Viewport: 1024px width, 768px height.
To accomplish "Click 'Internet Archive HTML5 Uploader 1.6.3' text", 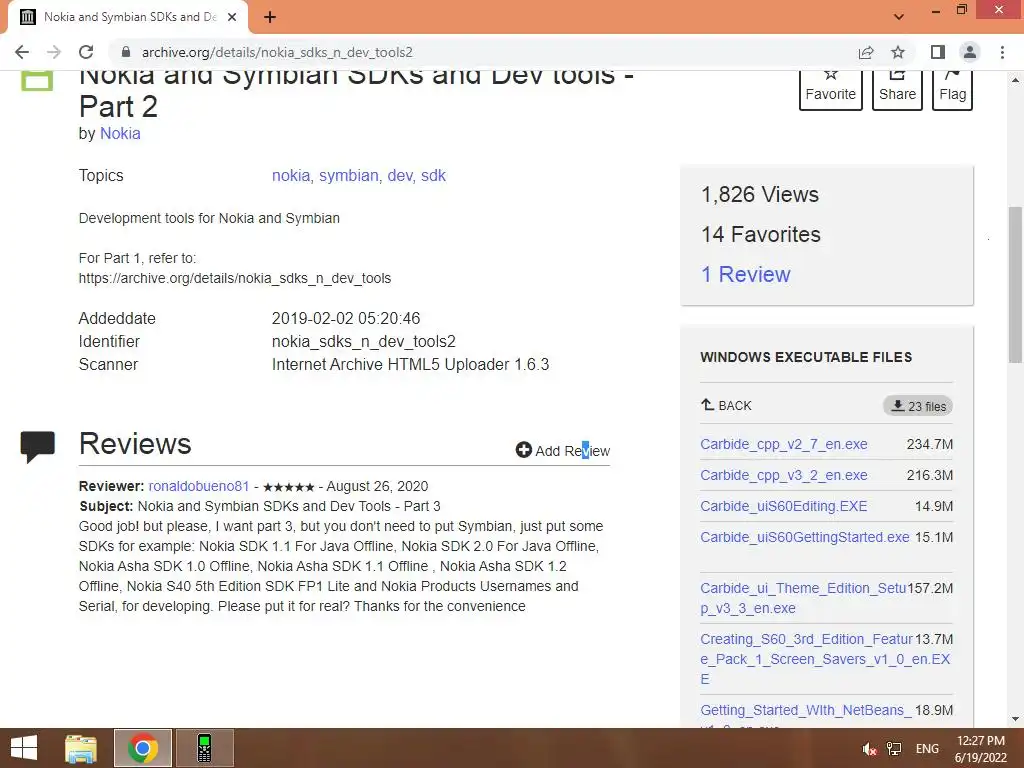I will (x=411, y=364).
